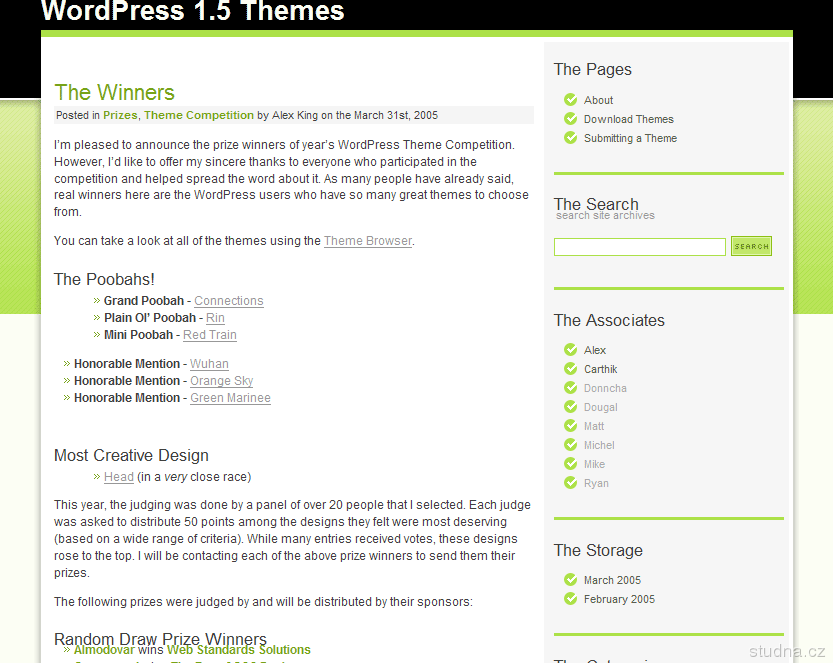This screenshot has width=833, height=663.
Task: Open the About page link
Action: [598, 100]
